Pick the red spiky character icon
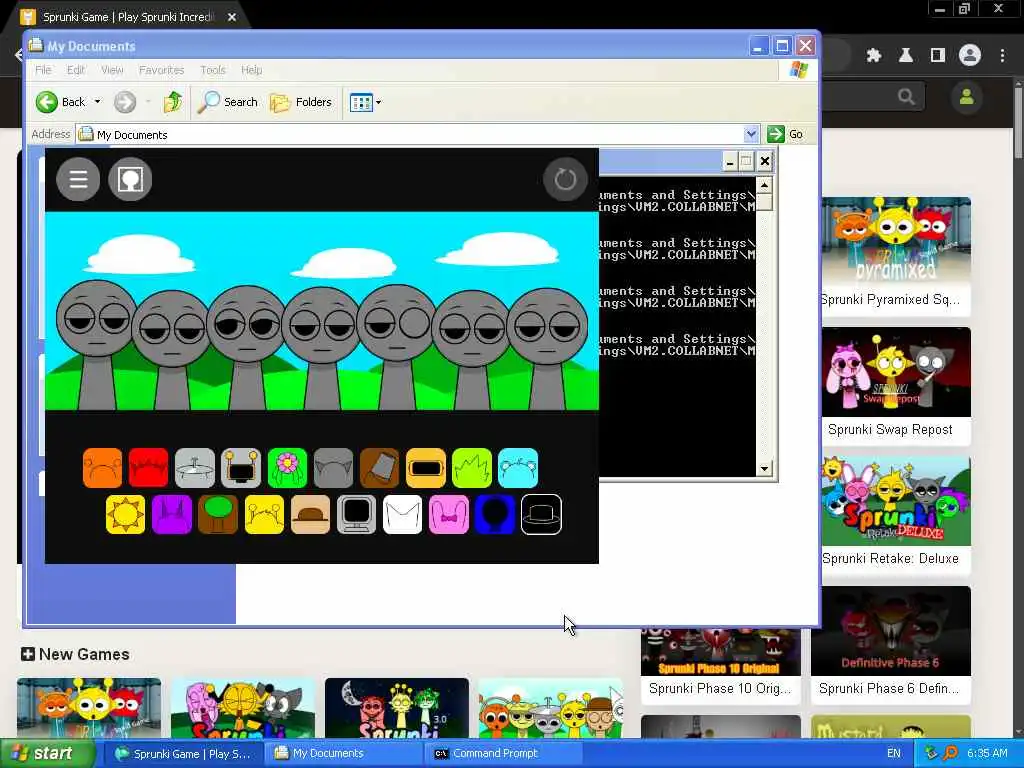The image size is (1024, 768). coord(148,468)
